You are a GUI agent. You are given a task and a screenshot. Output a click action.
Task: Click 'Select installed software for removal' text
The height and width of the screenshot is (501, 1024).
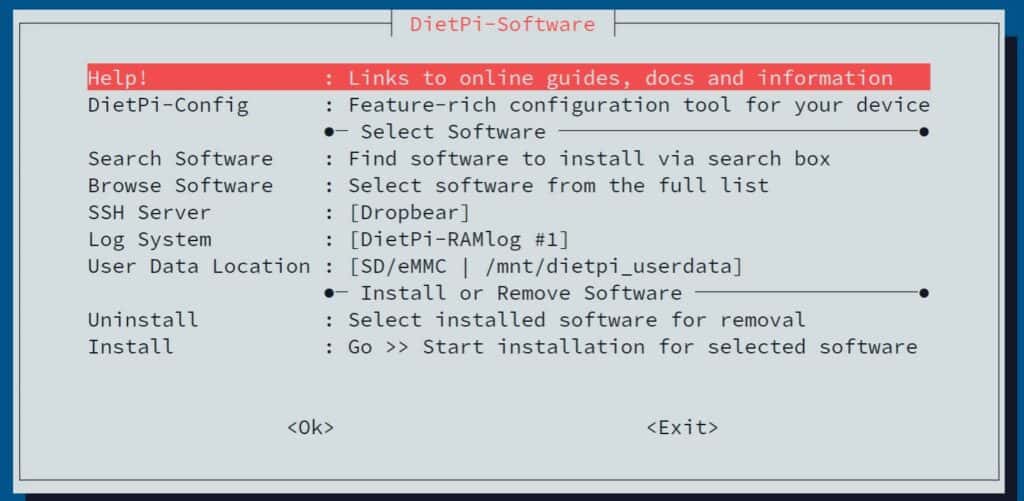[x=577, y=321]
